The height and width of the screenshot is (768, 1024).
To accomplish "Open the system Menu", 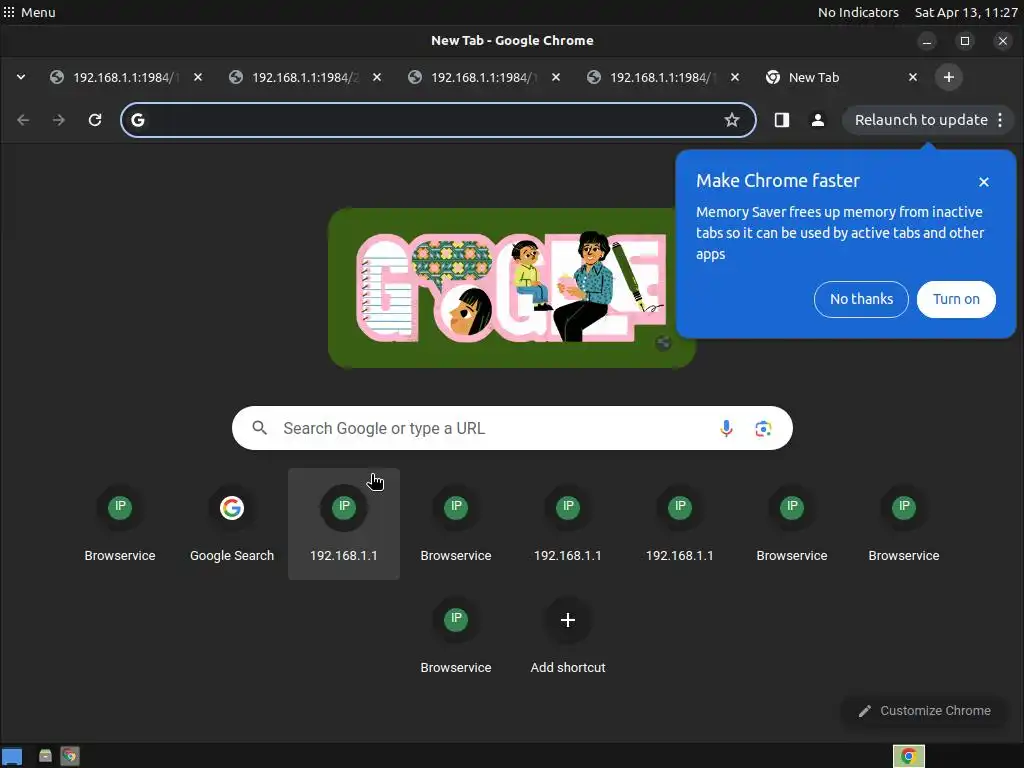I will pos(29,12).
